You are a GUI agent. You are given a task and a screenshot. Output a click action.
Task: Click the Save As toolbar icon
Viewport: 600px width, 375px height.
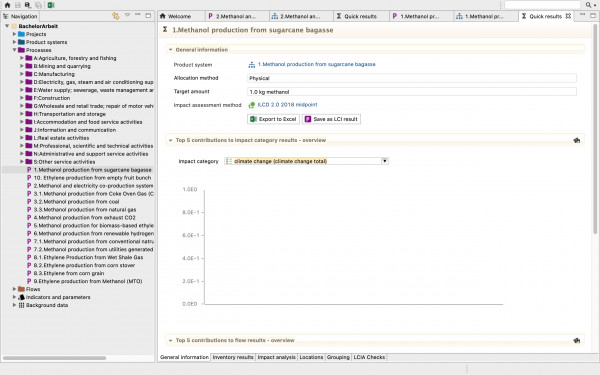tap(28, 5)
